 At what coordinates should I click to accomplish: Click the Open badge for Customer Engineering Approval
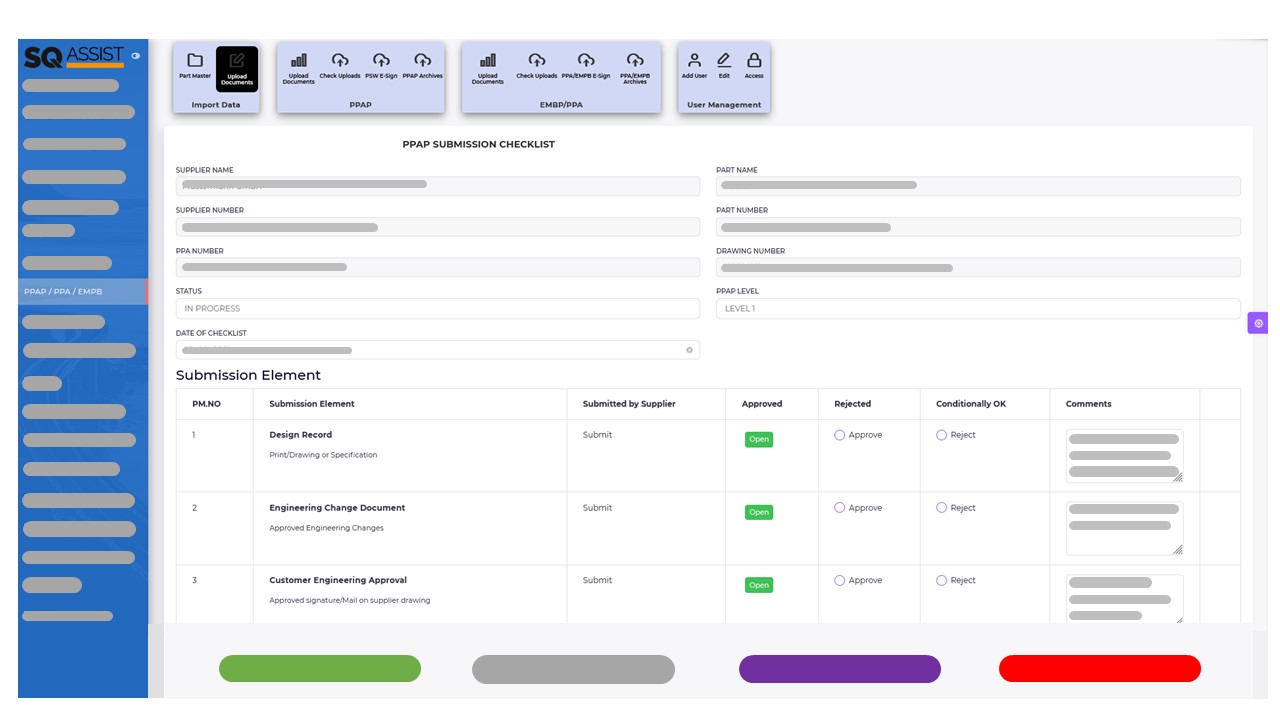click(x=759, y=585)
